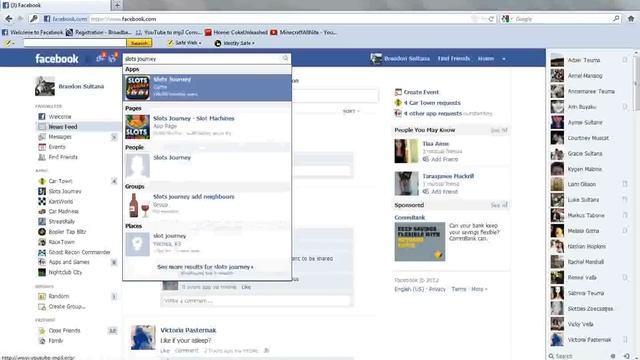Viewport: 640px width, 360px height.
Task: Open Family list in sidebar
Action: (x=56, y=341)
